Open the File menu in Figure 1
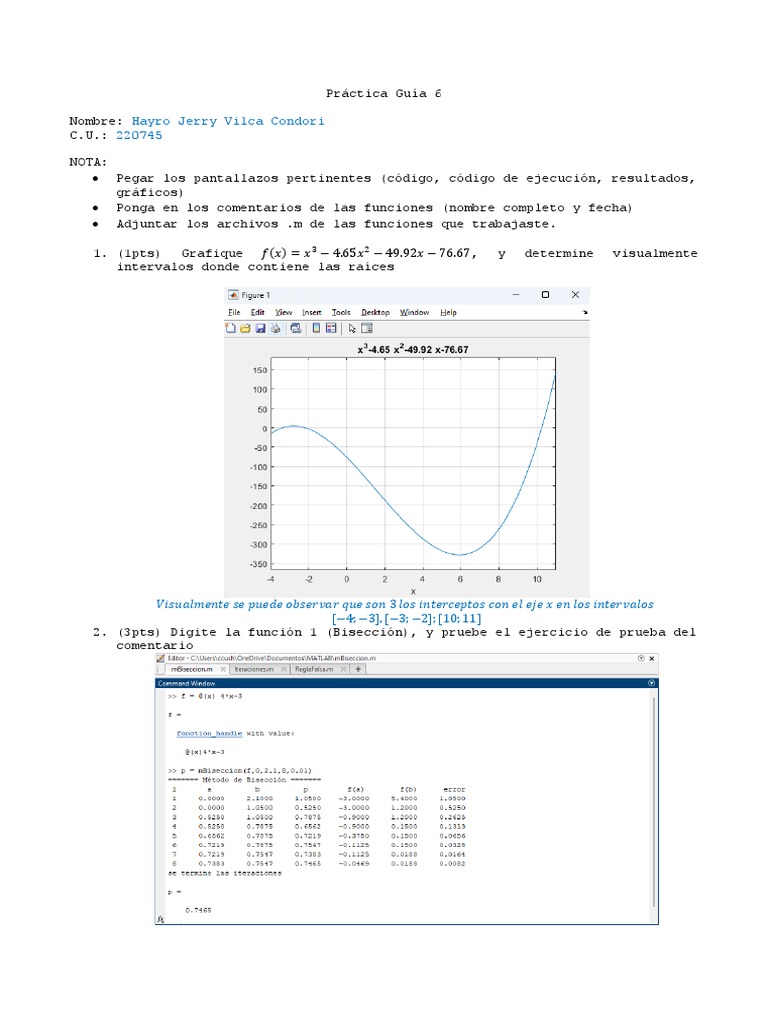 (x=234, y=313)
